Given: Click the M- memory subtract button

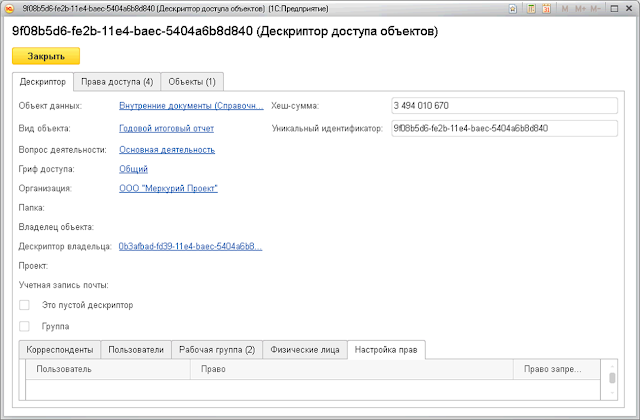Looking at the screenshot, I should click(595, 9).
